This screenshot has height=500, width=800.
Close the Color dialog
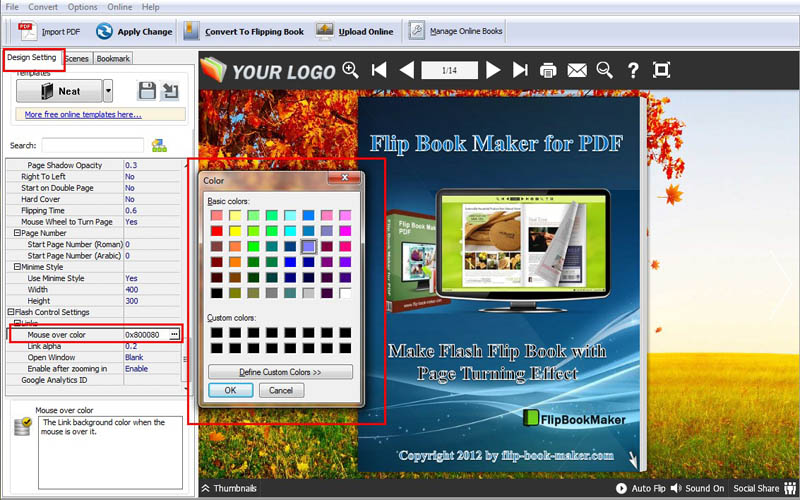point(345,177)
